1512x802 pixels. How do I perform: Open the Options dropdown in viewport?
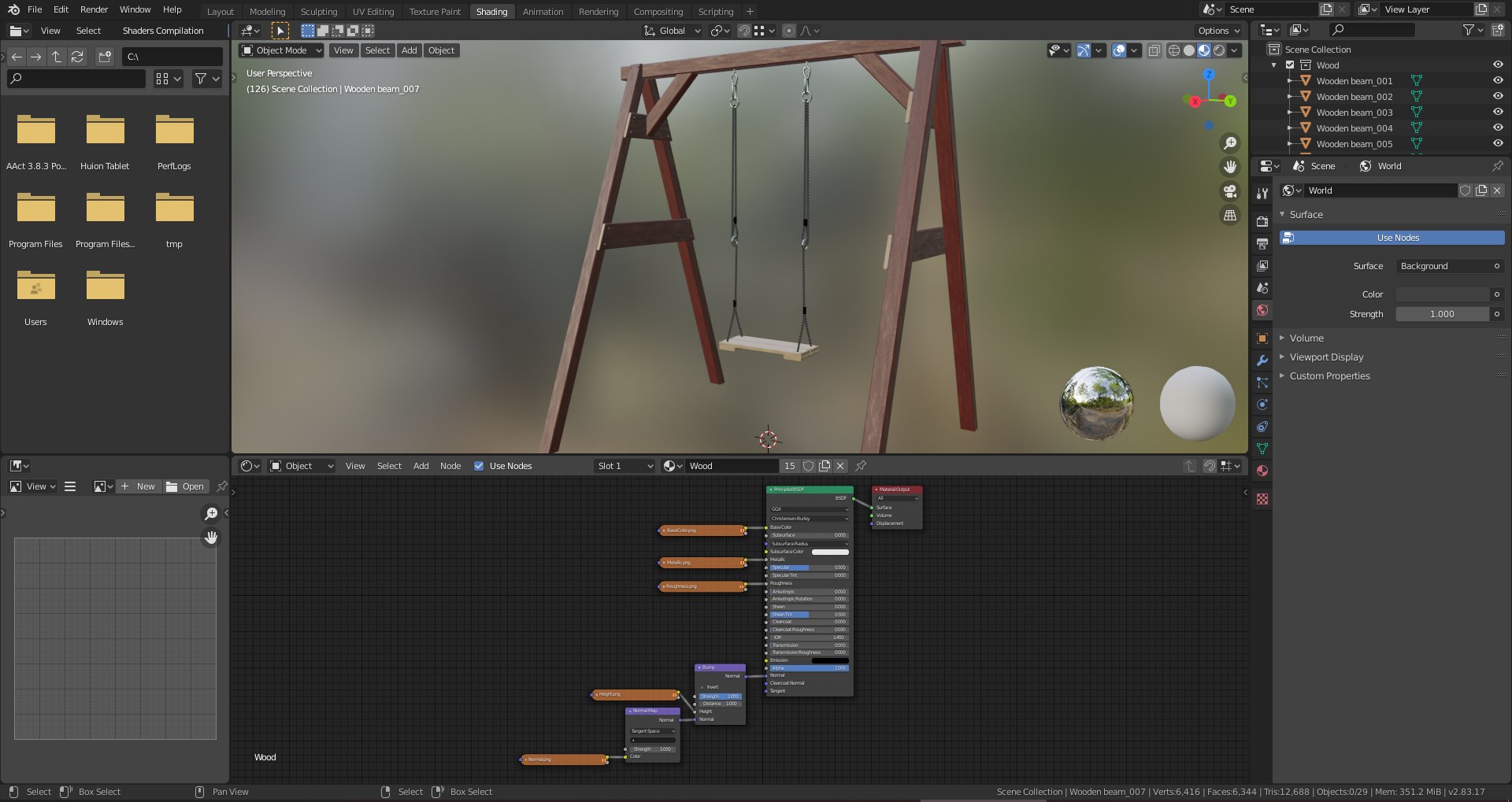(x=1219, y=31)
